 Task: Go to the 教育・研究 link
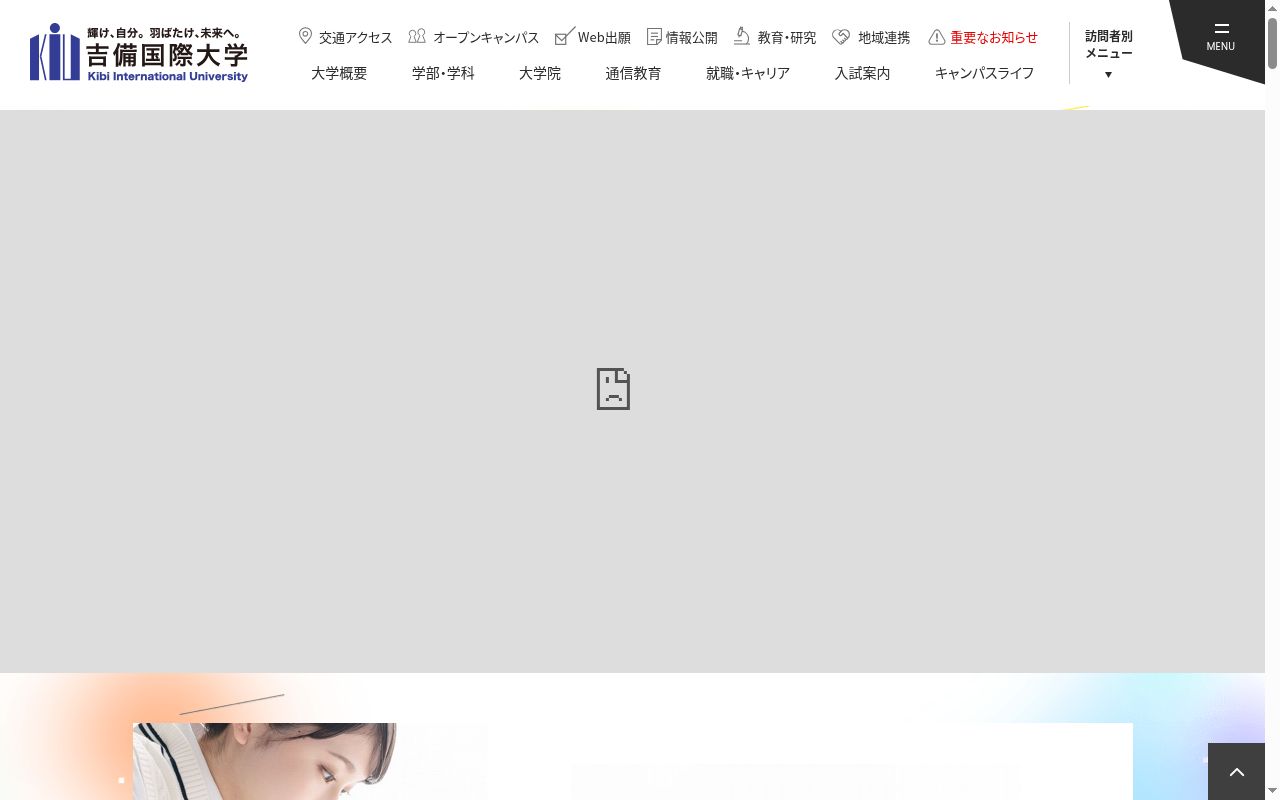(787, 37)
